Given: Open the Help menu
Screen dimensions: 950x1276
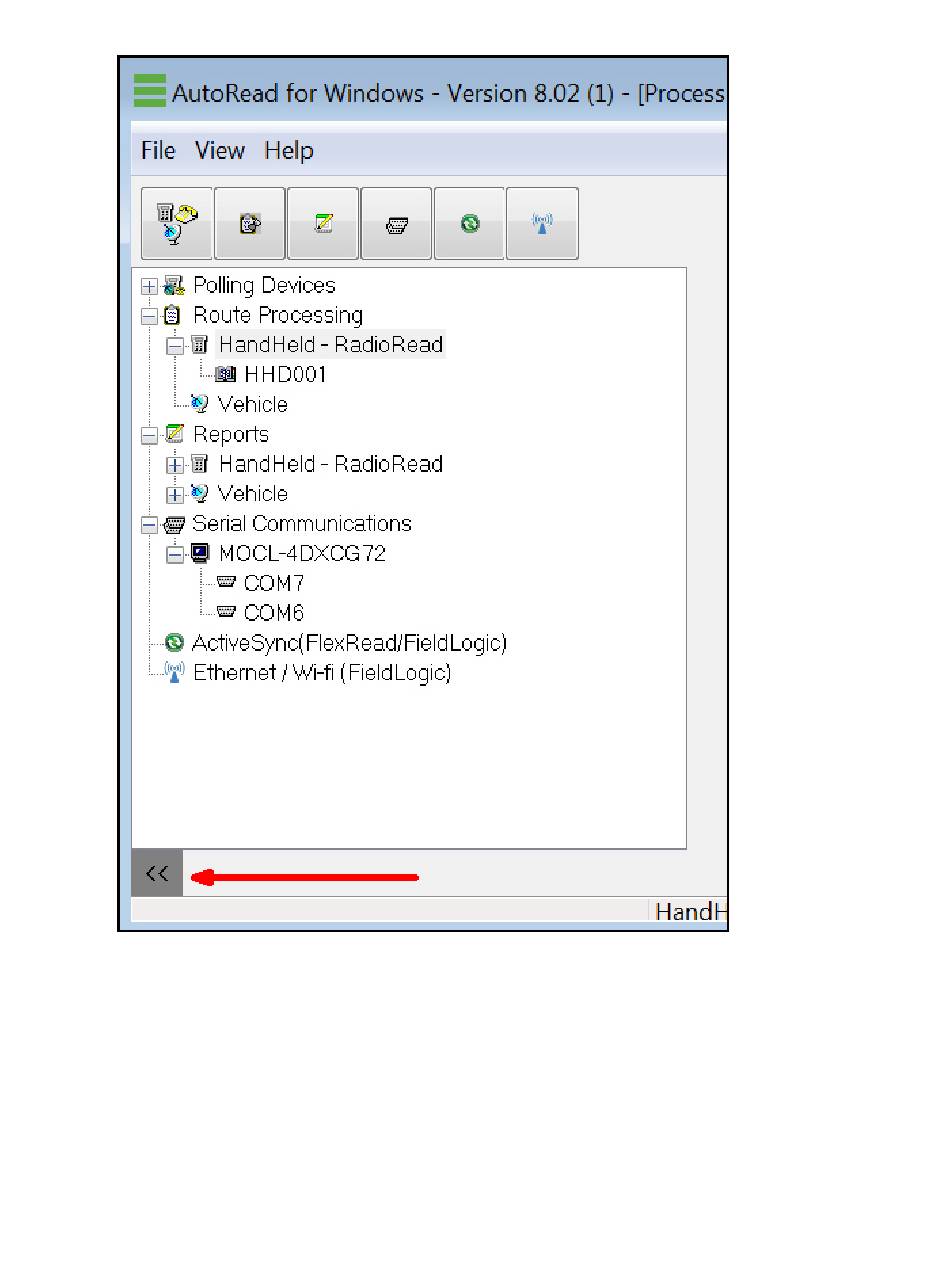Looking at the screenshot, I should [x=289, y=151].
